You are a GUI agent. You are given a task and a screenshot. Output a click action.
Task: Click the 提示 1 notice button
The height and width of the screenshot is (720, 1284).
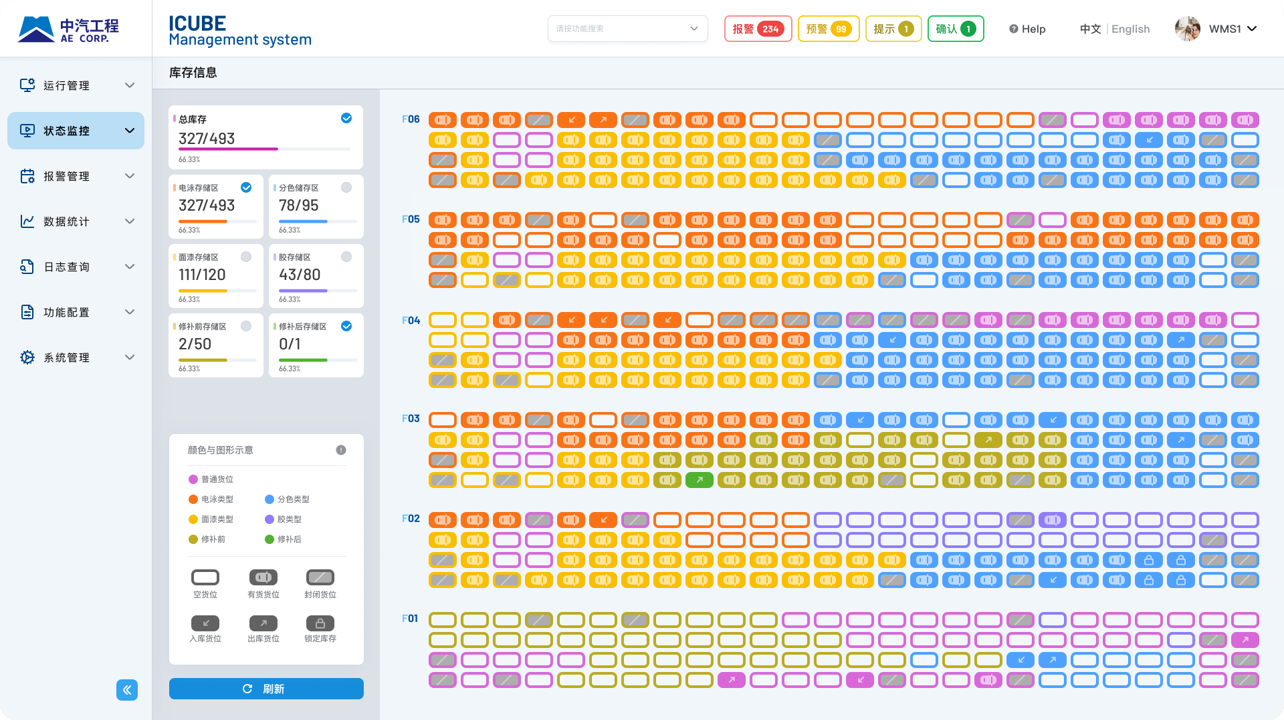(893, 29)
